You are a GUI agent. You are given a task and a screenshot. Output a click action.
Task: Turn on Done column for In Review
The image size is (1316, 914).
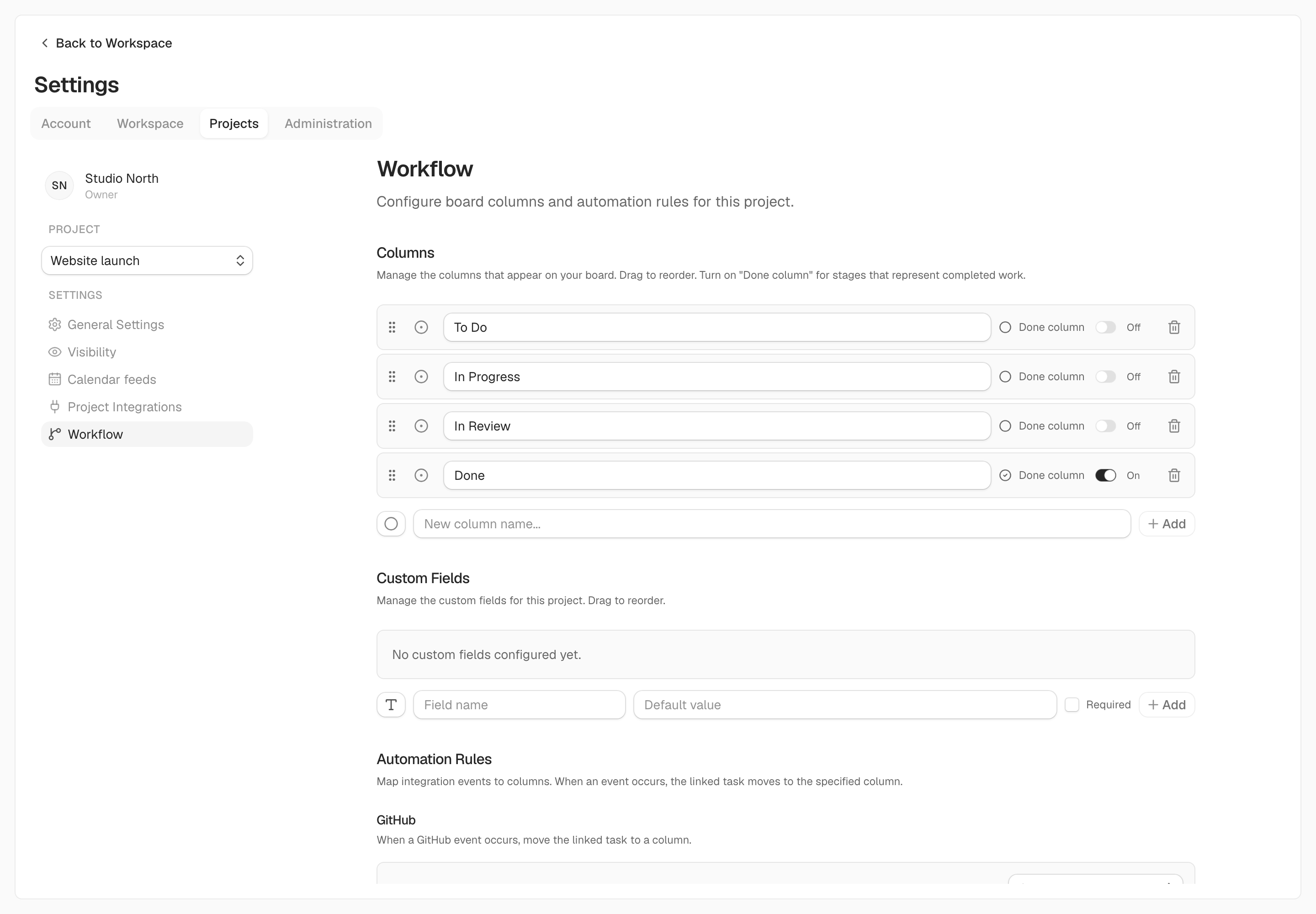point(1105,425)
